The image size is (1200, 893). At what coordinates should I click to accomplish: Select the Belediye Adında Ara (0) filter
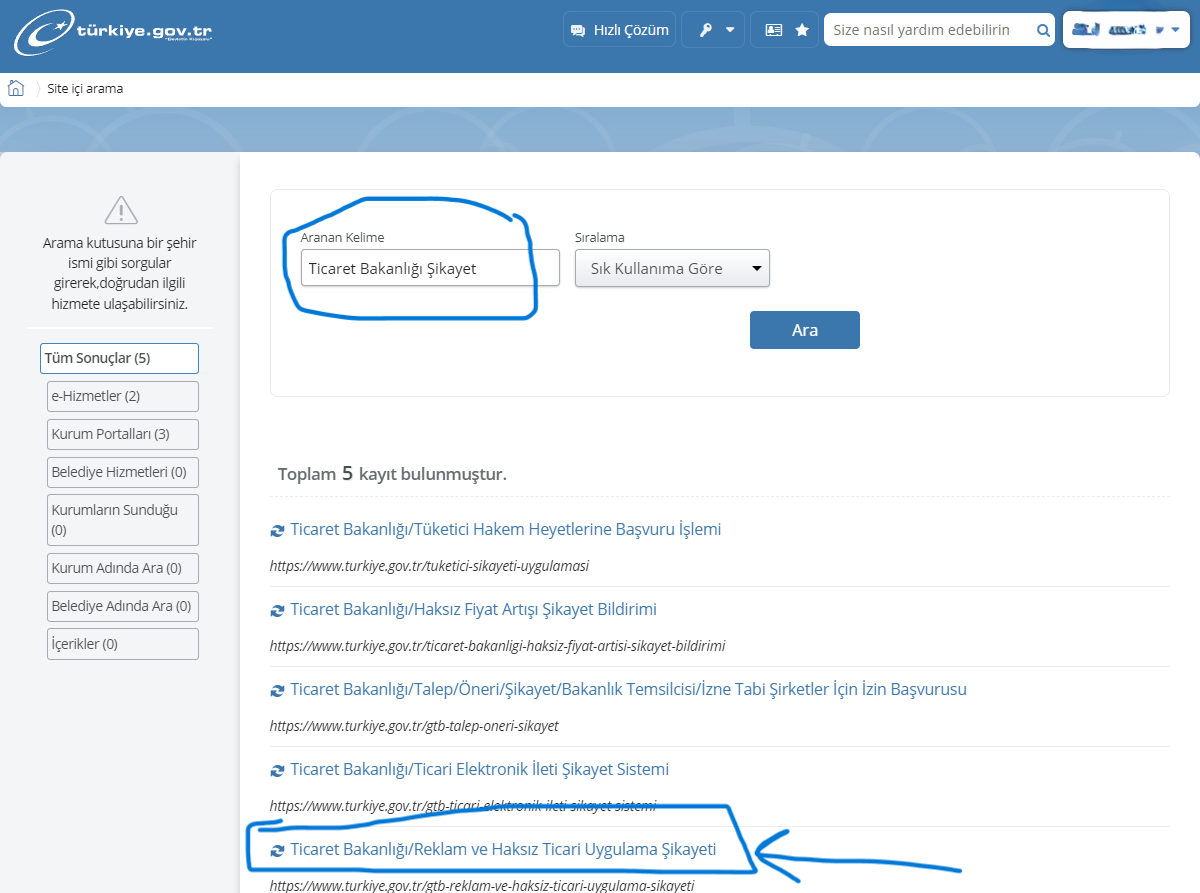click(x=123, y=606)
